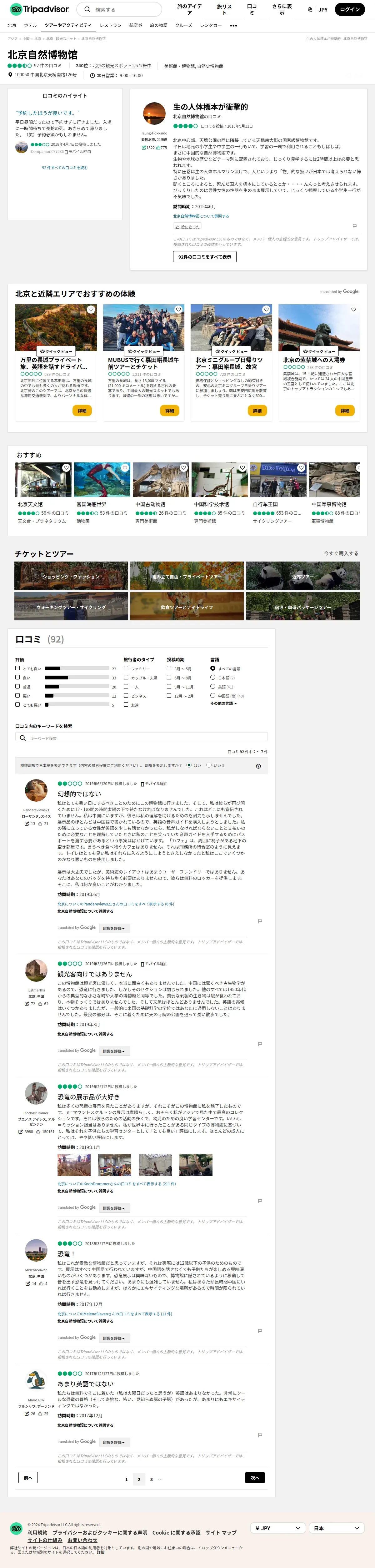Save the Beijing mini group tour with heart
This screenshot has height=1568, width=375.
pyautogui.click(x=266, y=309)
